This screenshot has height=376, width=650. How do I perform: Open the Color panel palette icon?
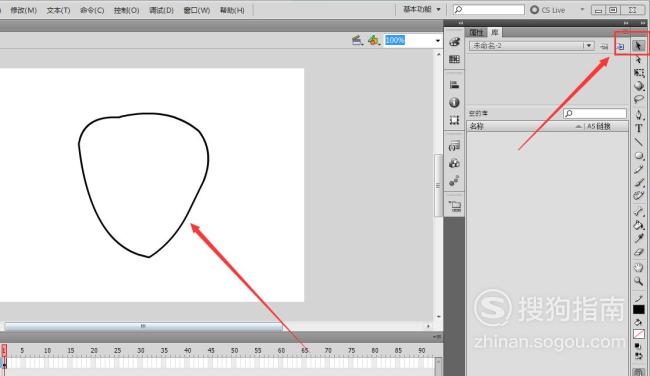pyautogui.click(x=454, y=42)
